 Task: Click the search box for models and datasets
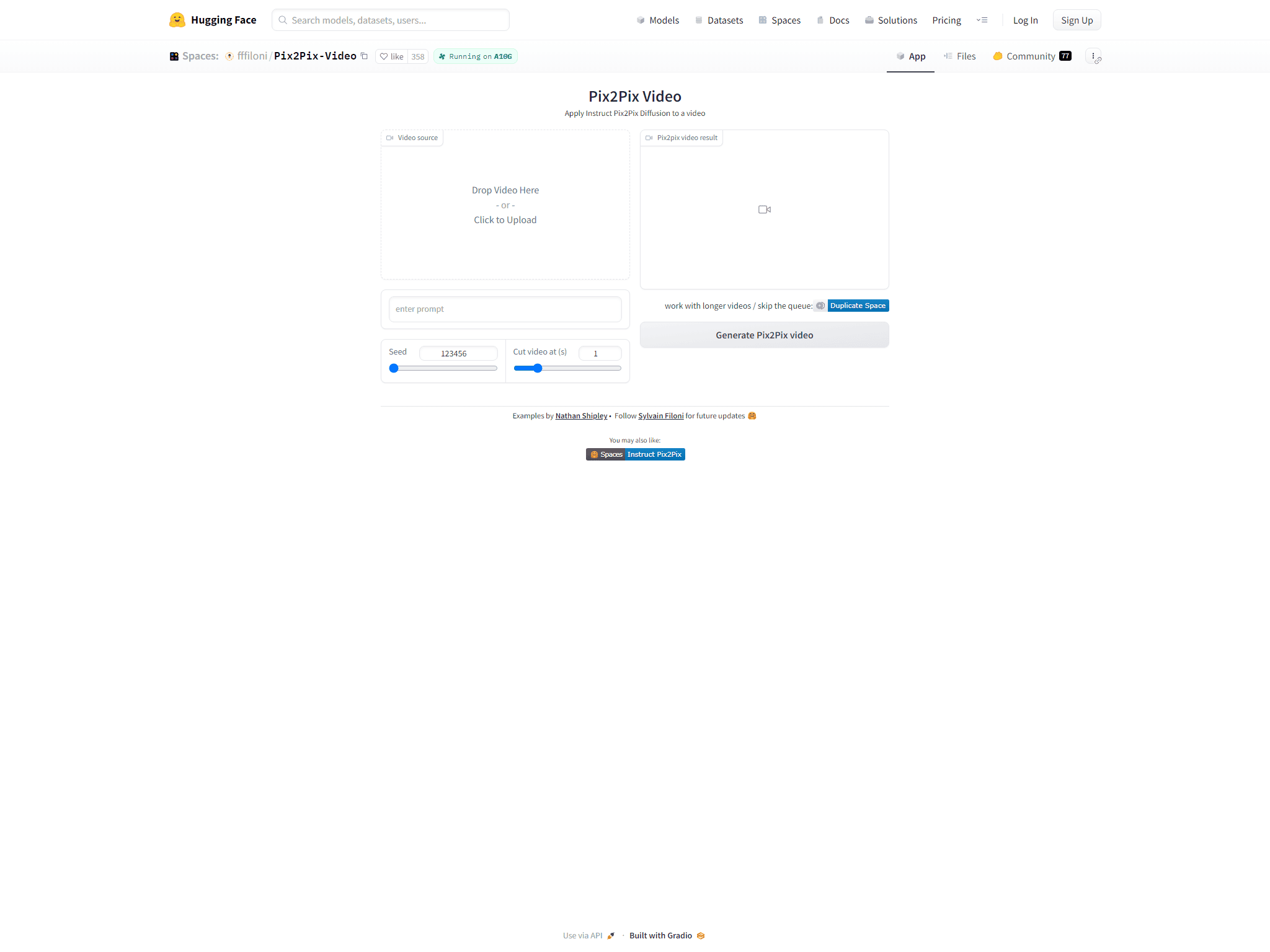click(x=391, y=20)
